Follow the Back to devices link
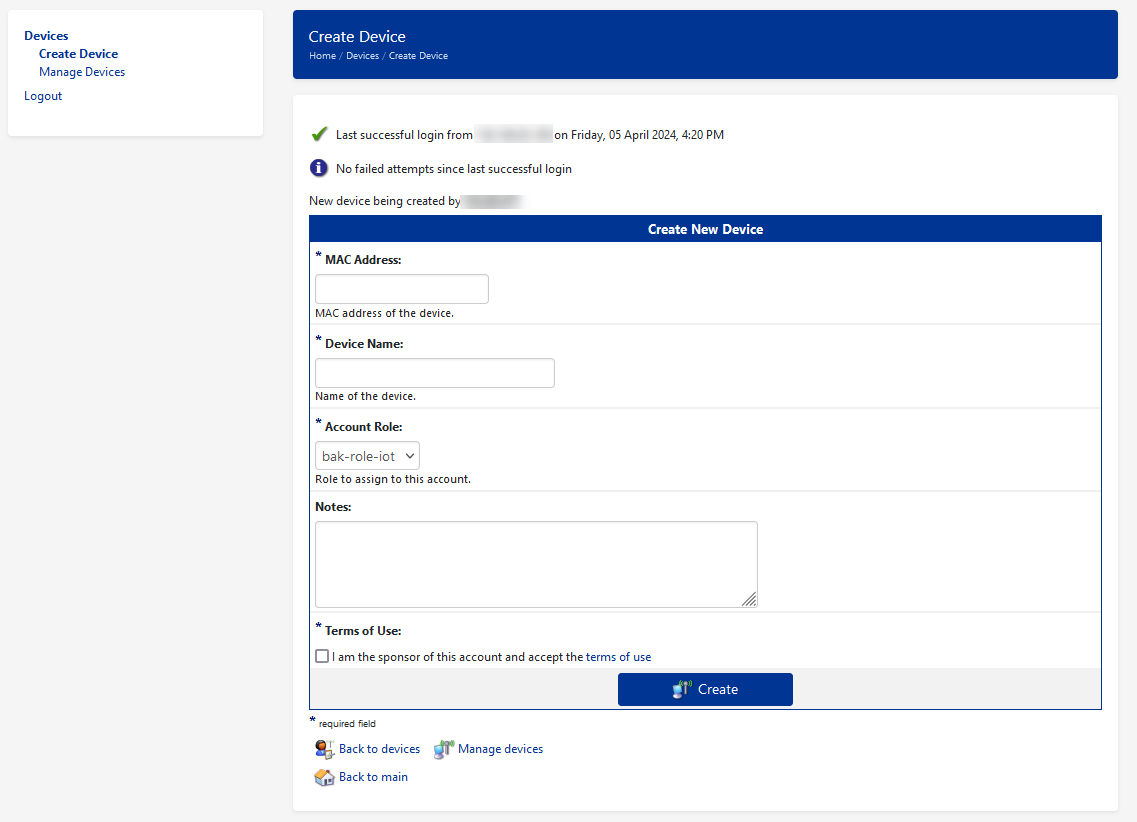The width and height of the screenshot is (1137, 822). pyautogui.click(x=379, y=749)
